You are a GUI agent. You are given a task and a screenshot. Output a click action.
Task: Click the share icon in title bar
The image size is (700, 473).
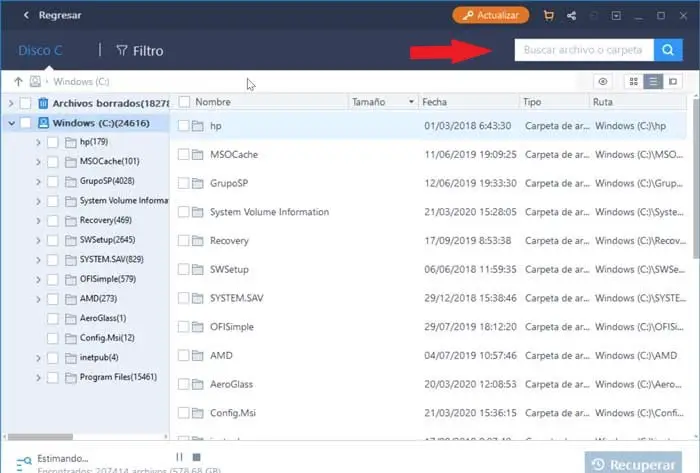click(x=571, y=16)
